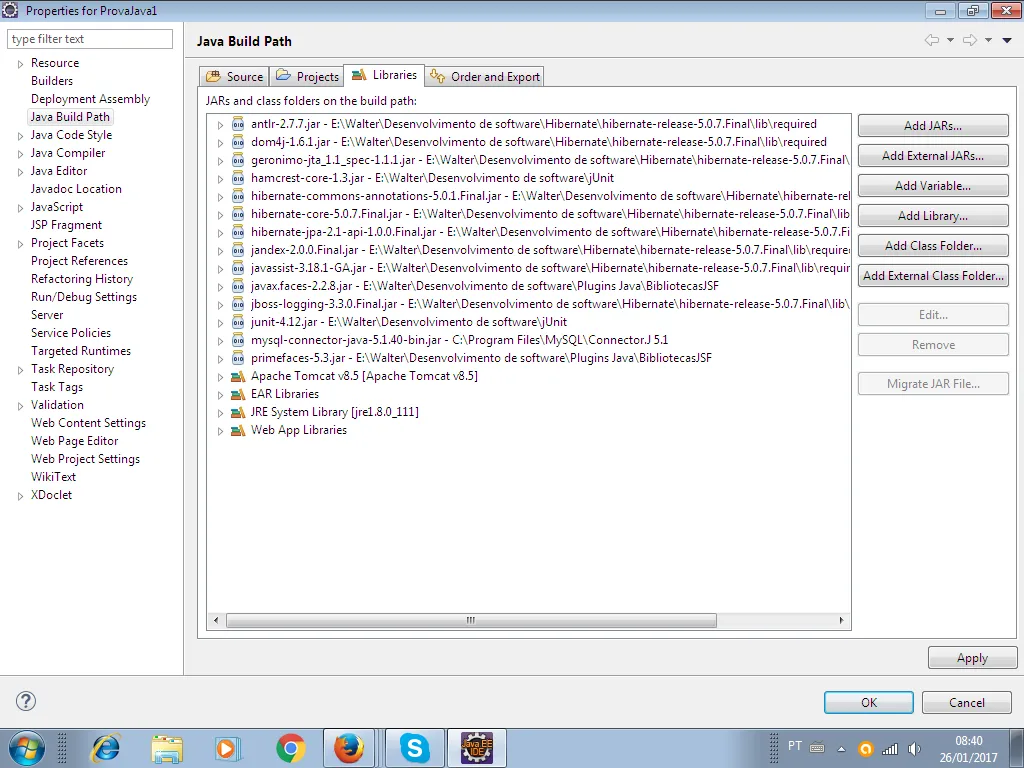Click the Add Variable... button
Image resolution: width=1024 pixels, height=768 pixels.
click(x=933, y=185)
